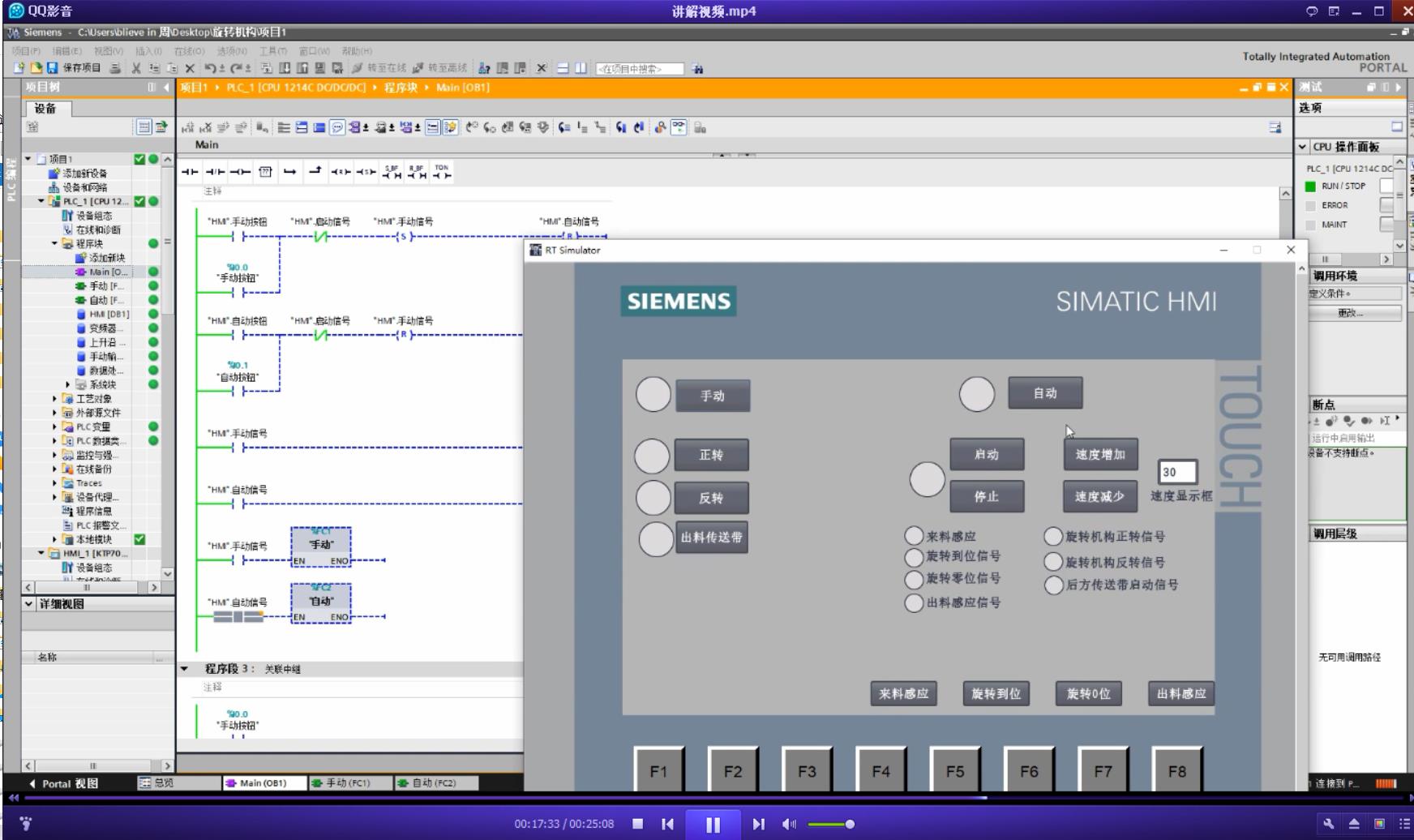Image resolution: width=1414 pixels, height=840 pixels.
Task: Click the open project icon
Action: 36,68
